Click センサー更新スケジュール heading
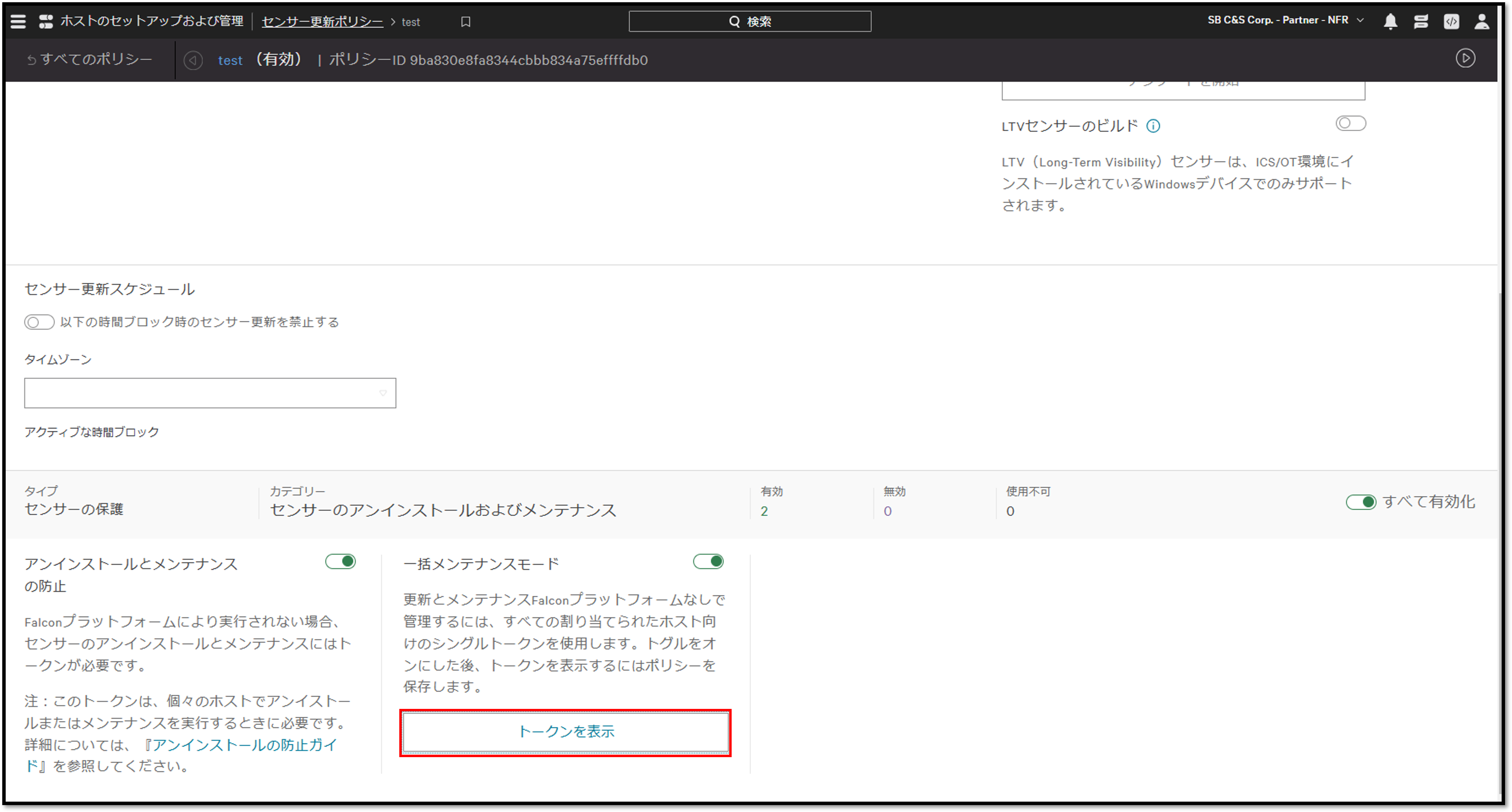This screenshot has height=812, width=1512. (x=109, y=289)
